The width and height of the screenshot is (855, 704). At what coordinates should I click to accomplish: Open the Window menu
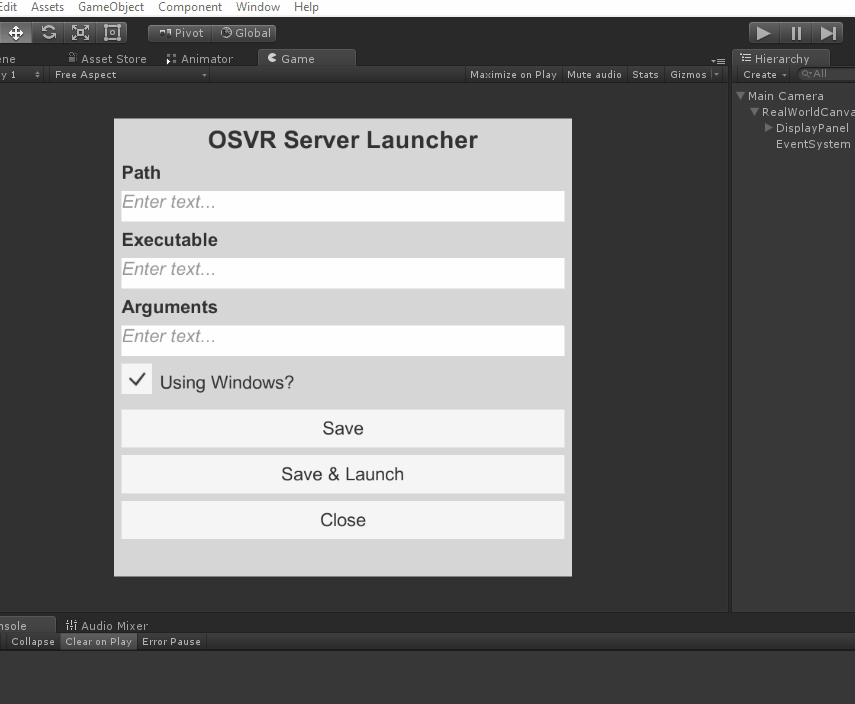258,7
